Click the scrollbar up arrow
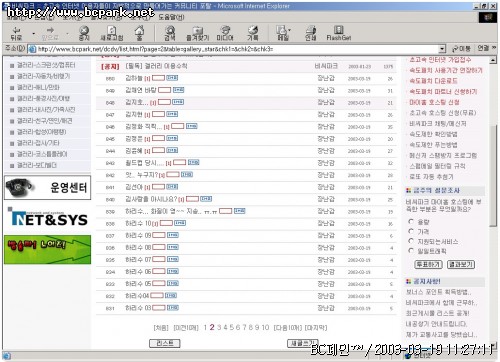Image resolution: width=500 pixels, height=362 pixels. 493,60
